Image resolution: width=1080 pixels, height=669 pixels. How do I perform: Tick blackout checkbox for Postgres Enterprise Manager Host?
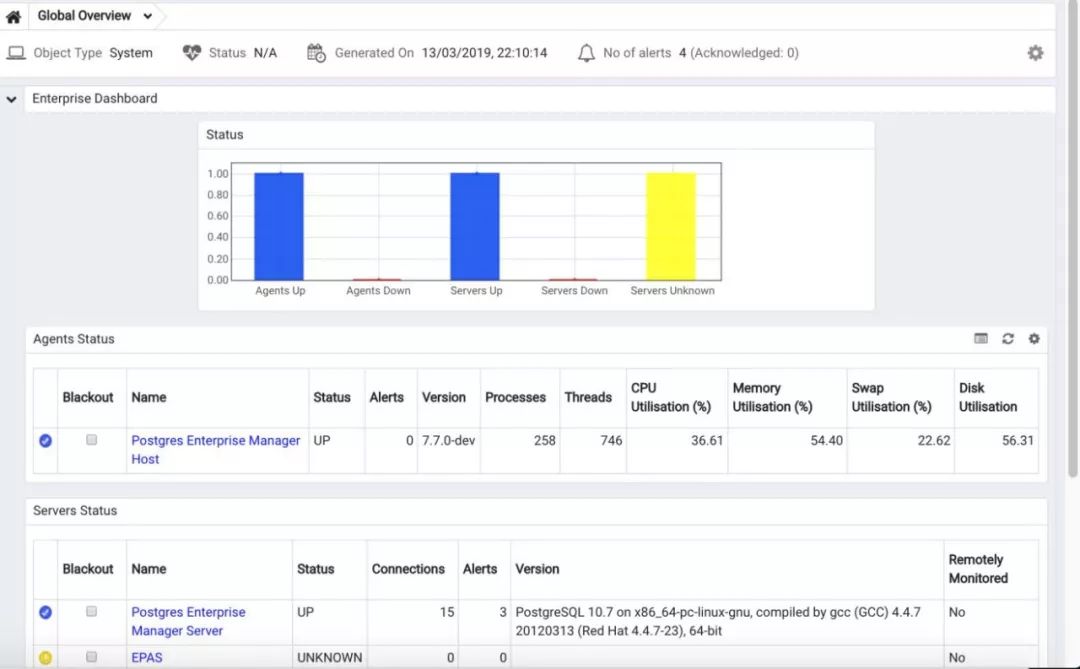click(x=92, y=440)
